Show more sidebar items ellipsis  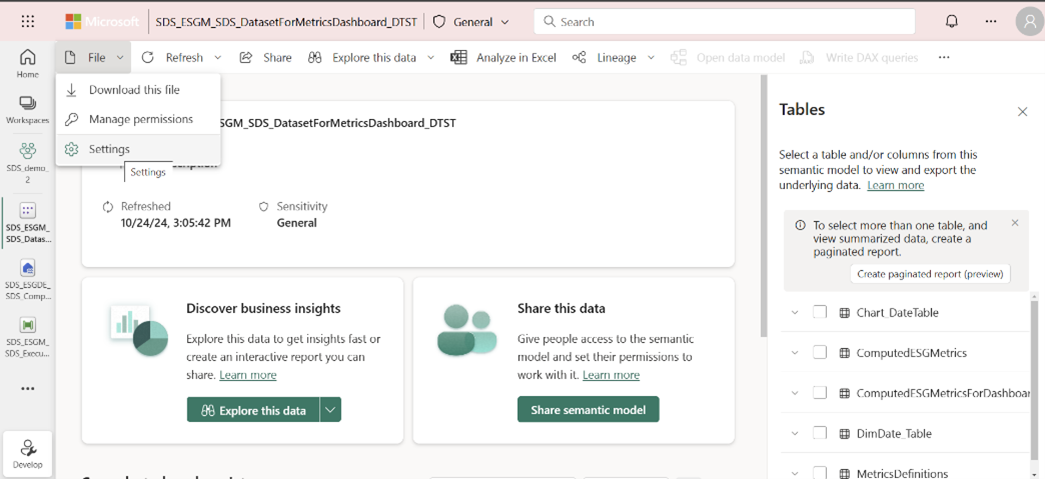(x=27, y=388)
